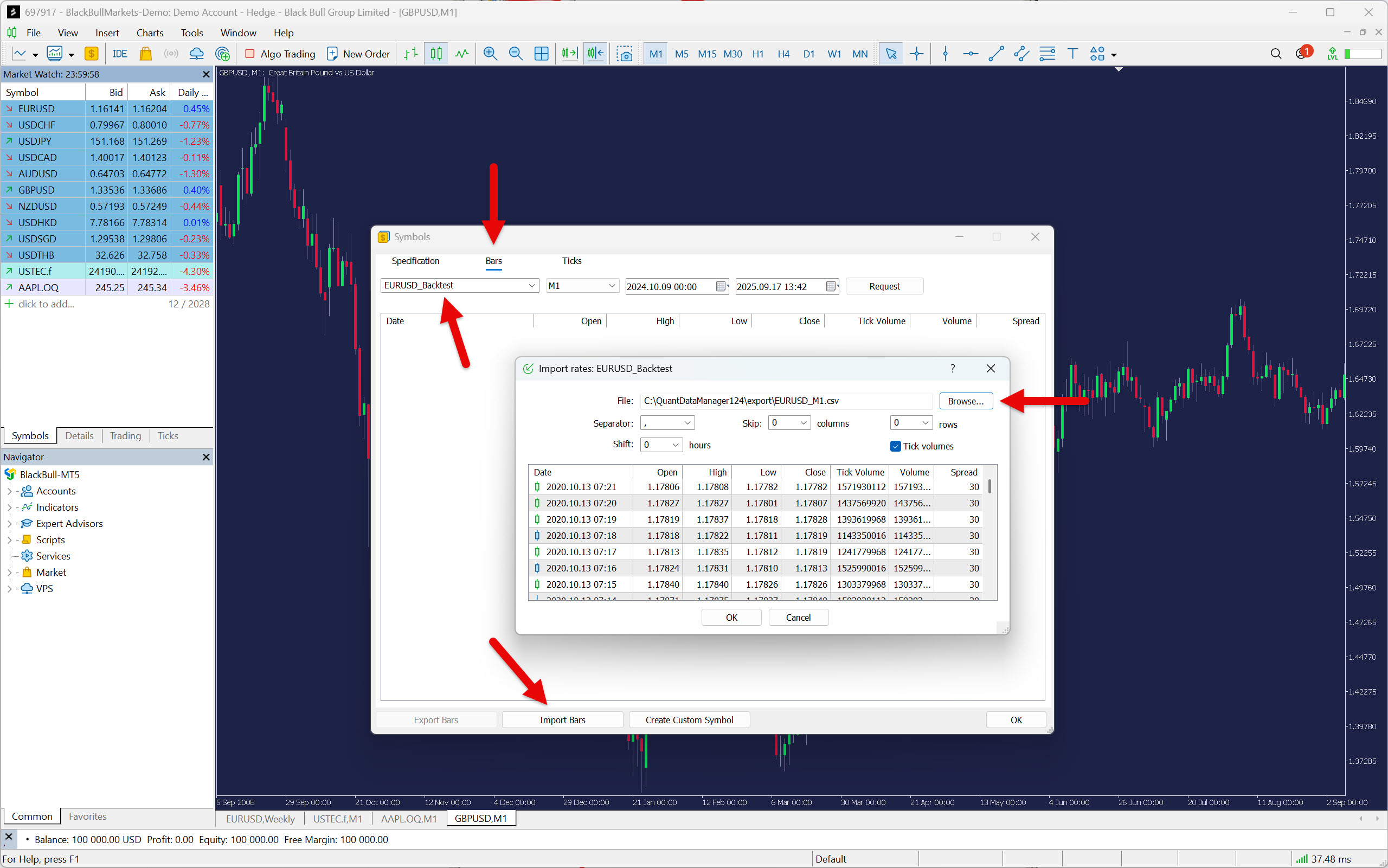This screenshot has width=1388, height=868.
Task: Click the zoom out magnifier icon
Action: click(x=516, y=54)
